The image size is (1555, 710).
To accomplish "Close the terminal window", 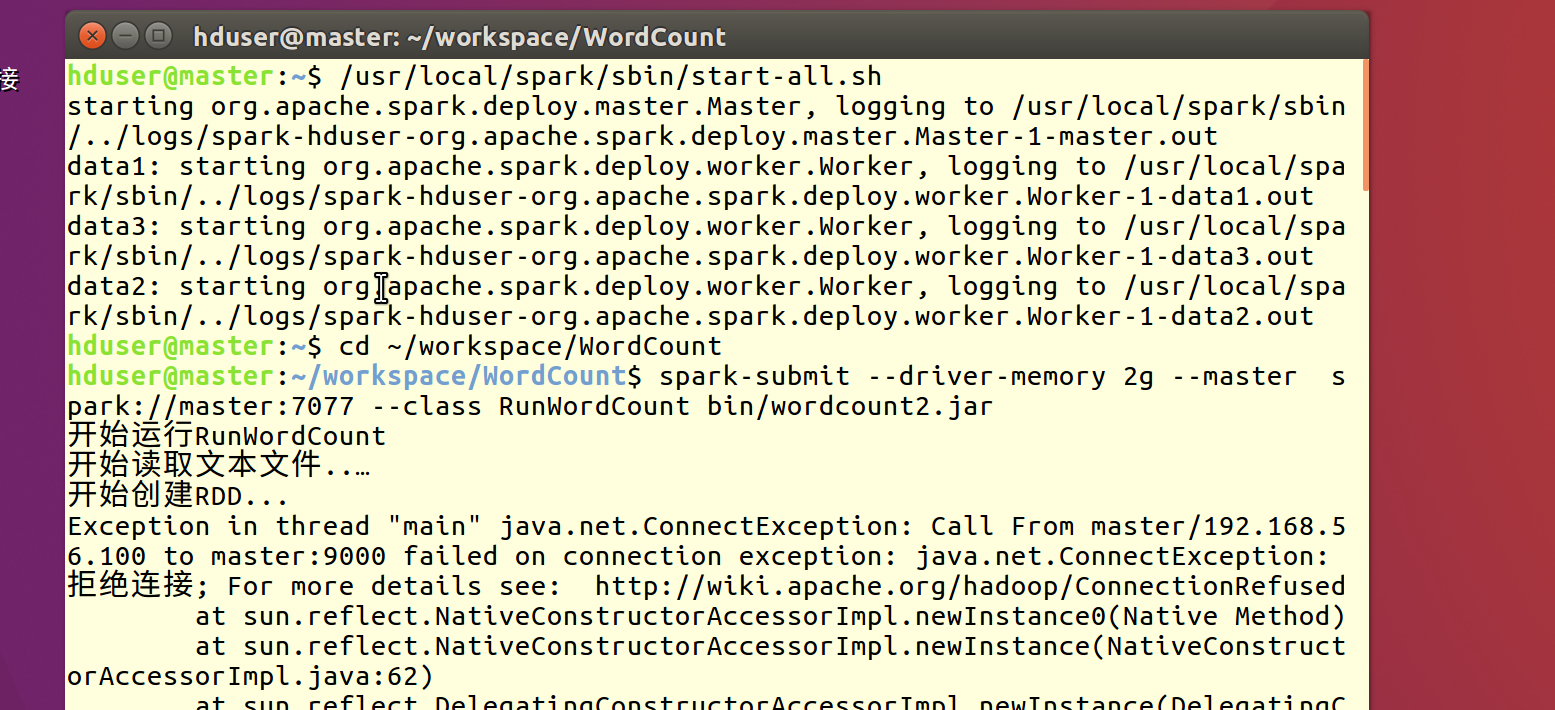I will (92, 37).
